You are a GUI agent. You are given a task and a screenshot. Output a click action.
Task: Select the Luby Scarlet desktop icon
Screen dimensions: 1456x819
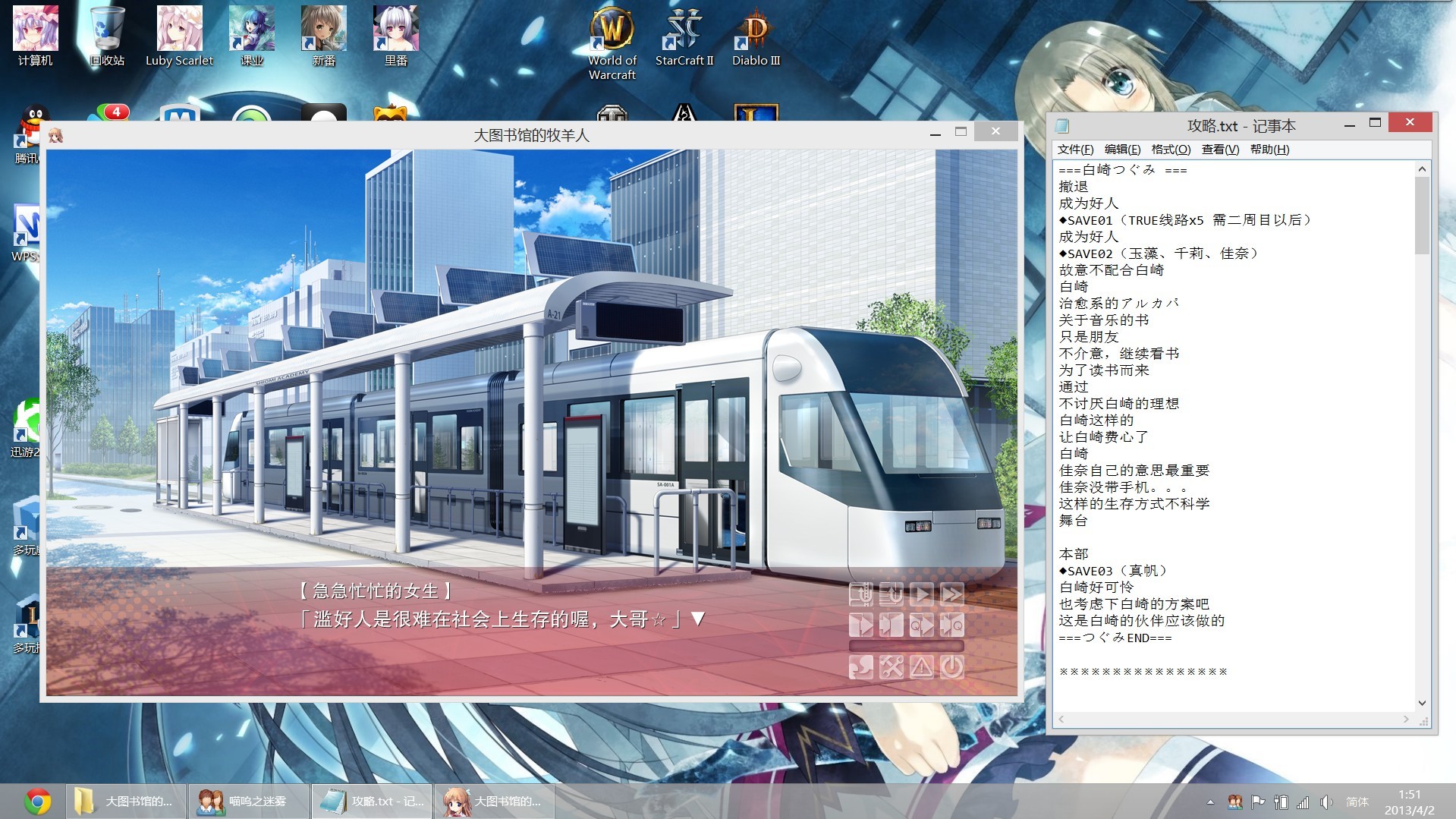click(179, 36)
